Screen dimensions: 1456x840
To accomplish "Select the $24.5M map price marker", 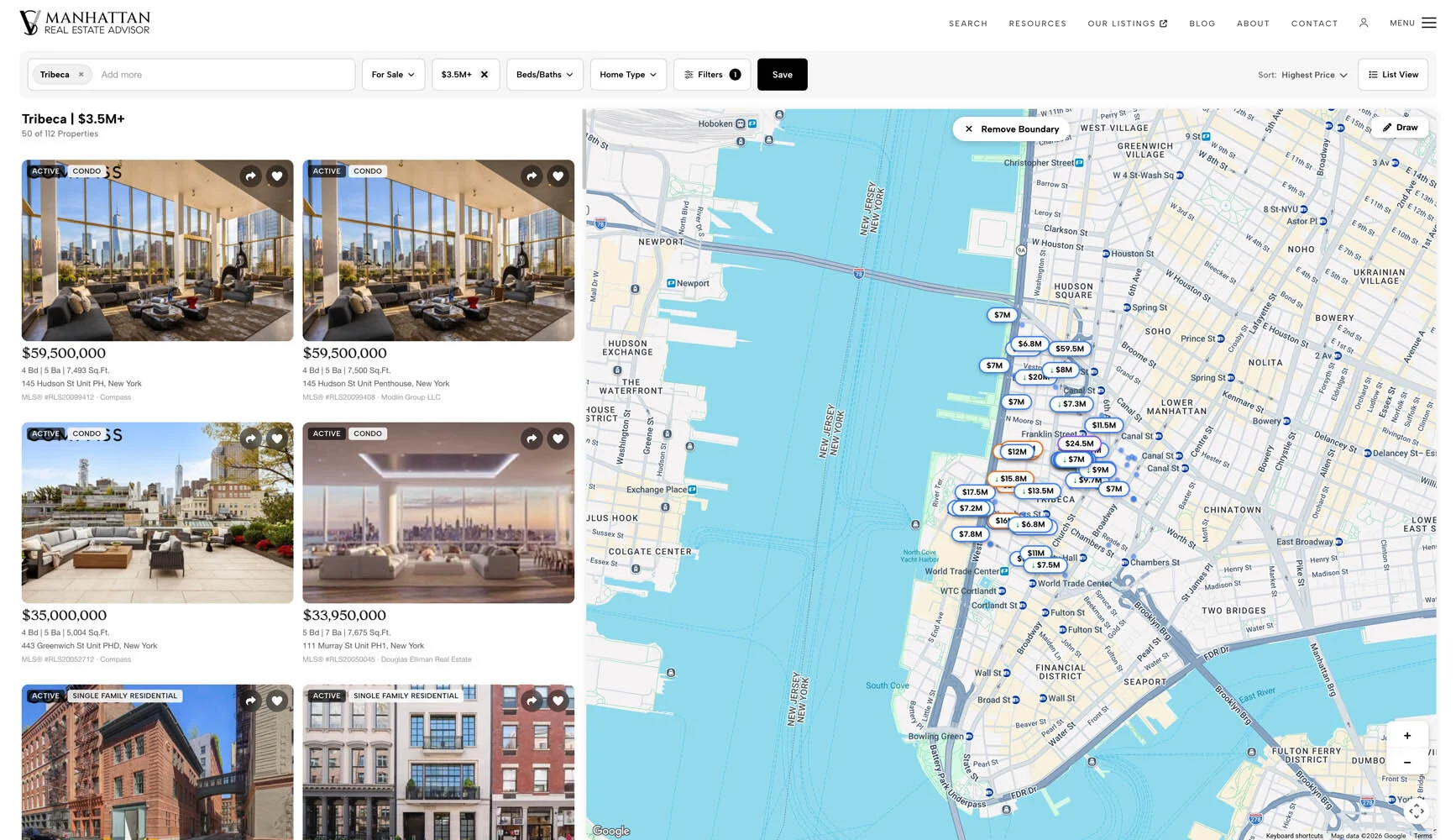I will point(1079,444).
